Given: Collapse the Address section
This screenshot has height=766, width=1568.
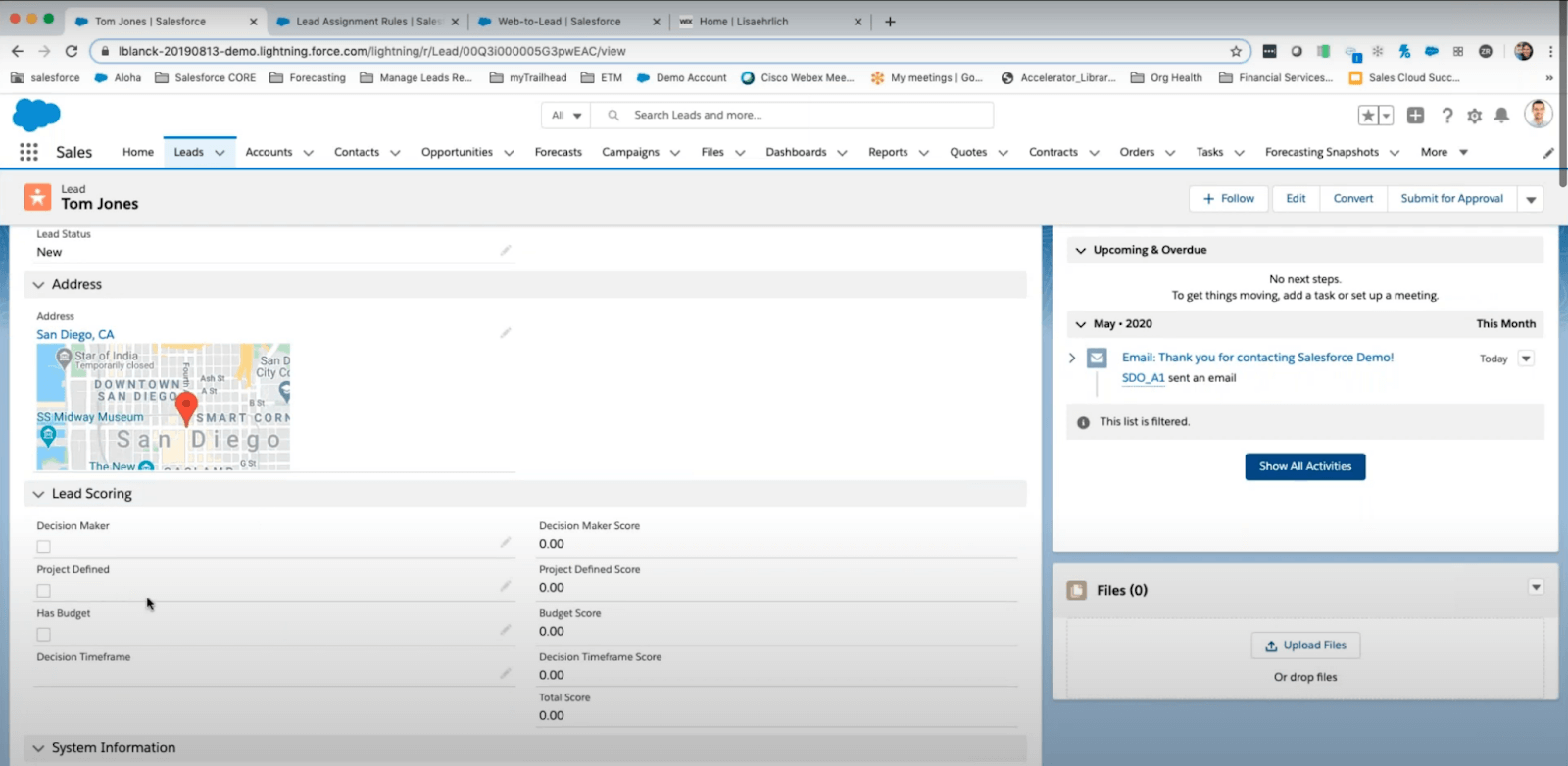Looking at the screenshot, I should 39,285.
